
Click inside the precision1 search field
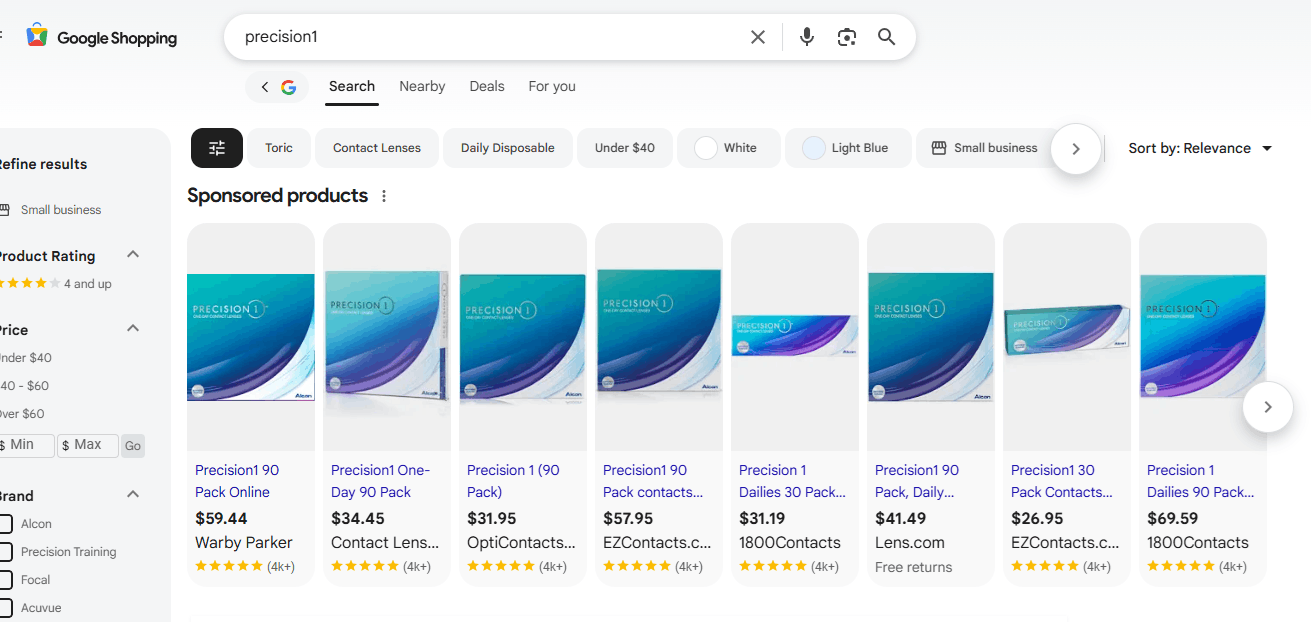pos(490,37)
